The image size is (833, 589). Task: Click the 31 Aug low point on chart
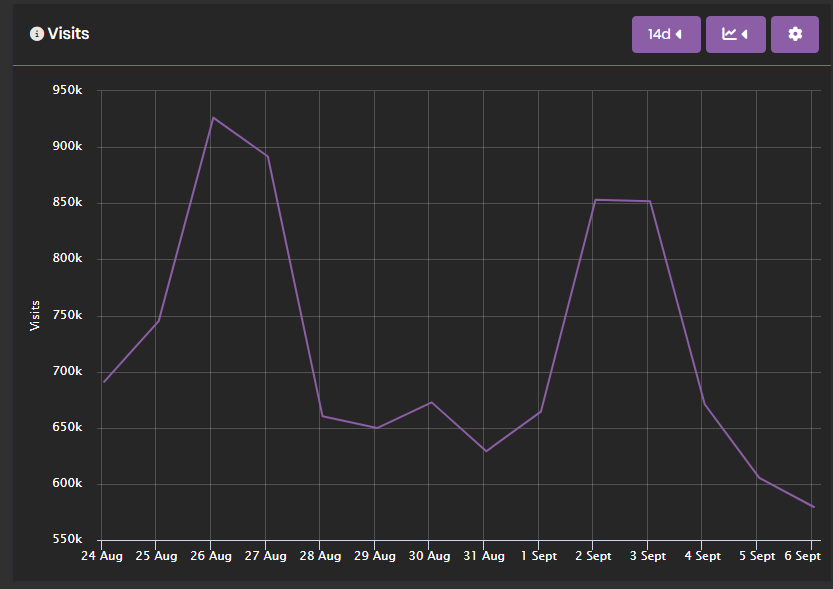pyautogui.click(x=484, y=450)
